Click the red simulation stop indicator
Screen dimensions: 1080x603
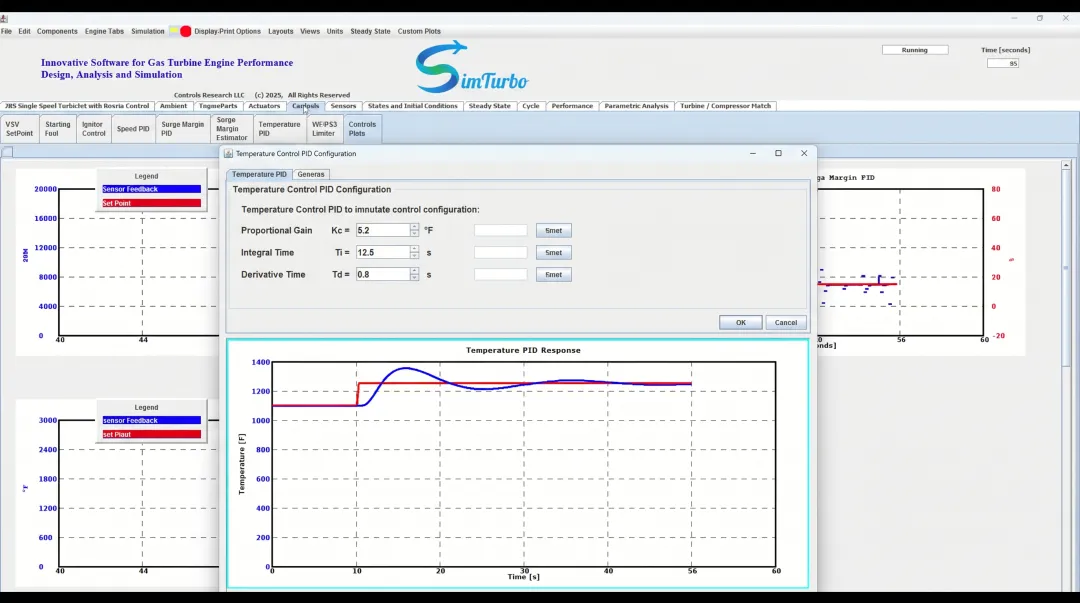pos(185,31)
